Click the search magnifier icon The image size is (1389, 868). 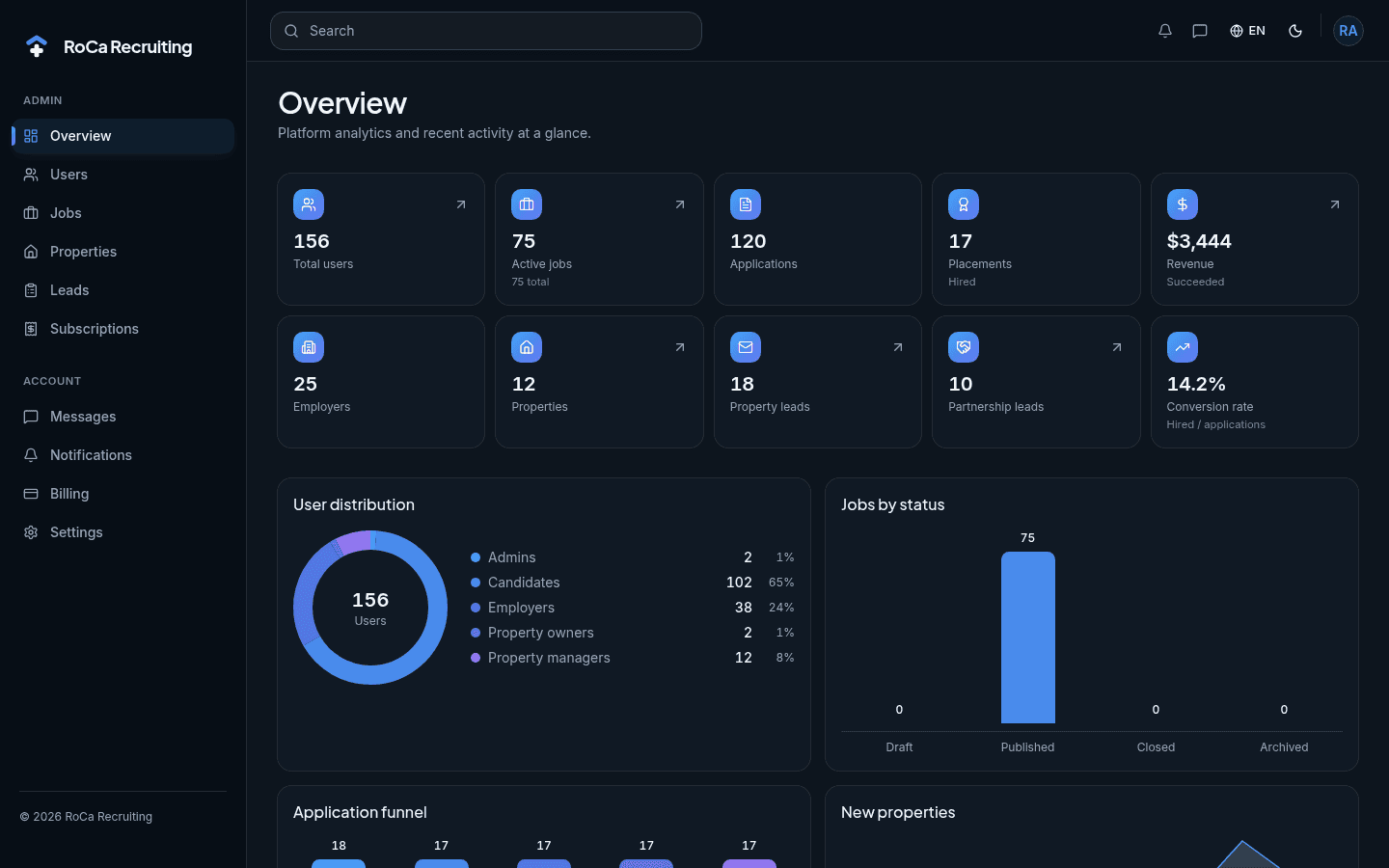(x=291, y=31)
